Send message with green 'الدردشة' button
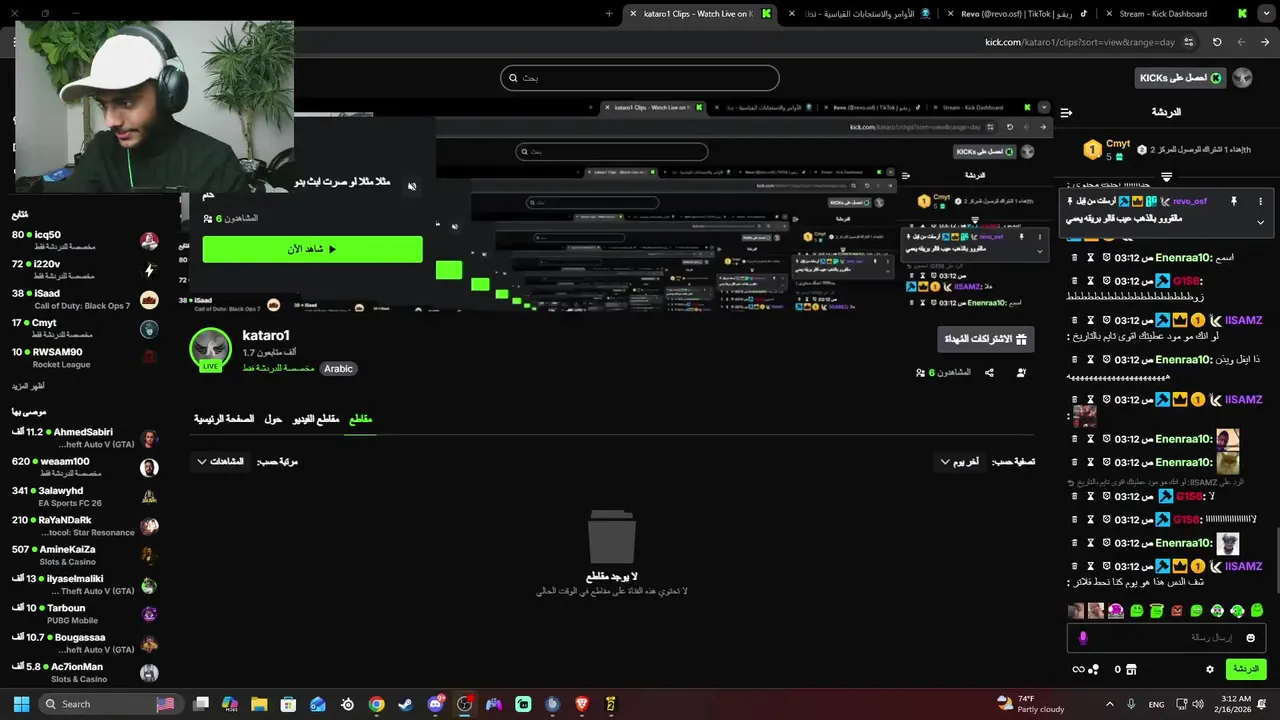Screen dimensions: 1280x720 [1246, 669]
